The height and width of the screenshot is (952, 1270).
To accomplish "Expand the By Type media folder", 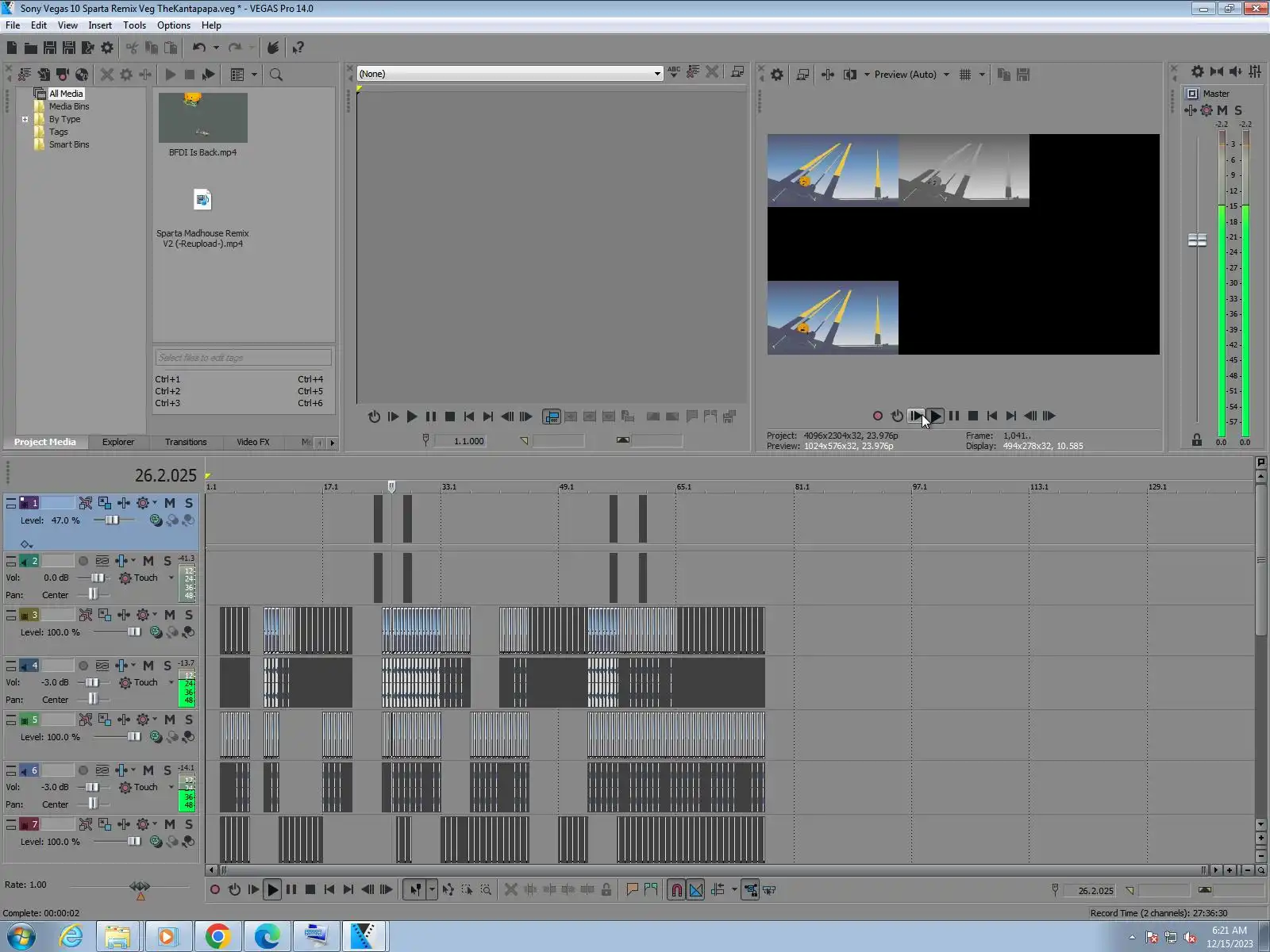I will click(x=25, y=120).
